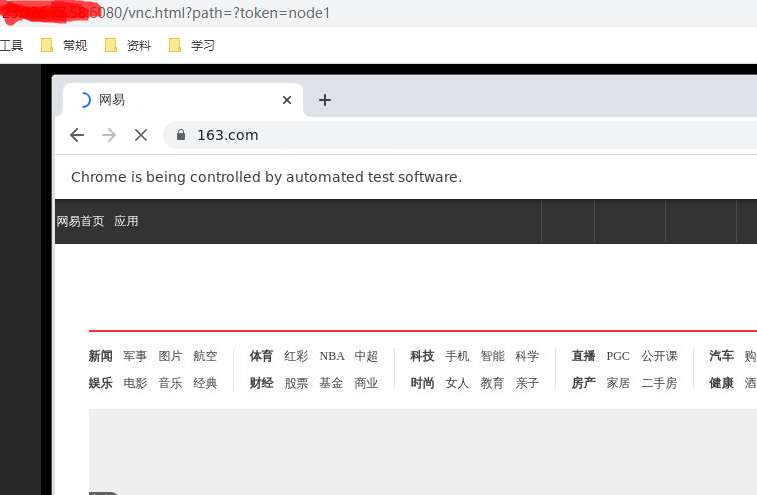
Task: Click the Chrome forward arrow
Action: point(109,135)
